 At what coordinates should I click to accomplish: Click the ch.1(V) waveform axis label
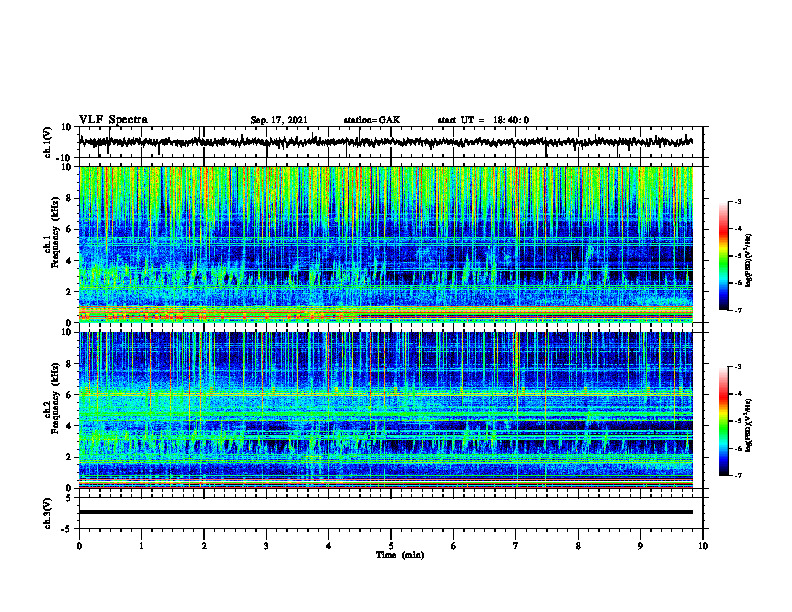click(48, 142)
